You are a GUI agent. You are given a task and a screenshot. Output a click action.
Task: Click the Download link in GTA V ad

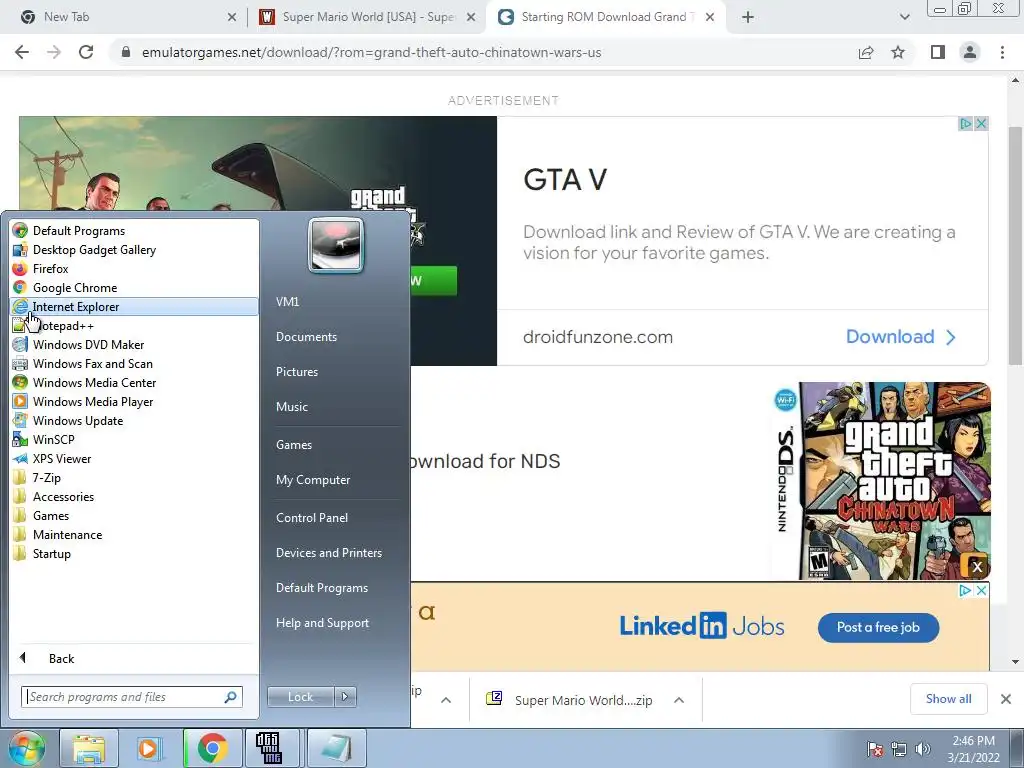click(901, 336)
